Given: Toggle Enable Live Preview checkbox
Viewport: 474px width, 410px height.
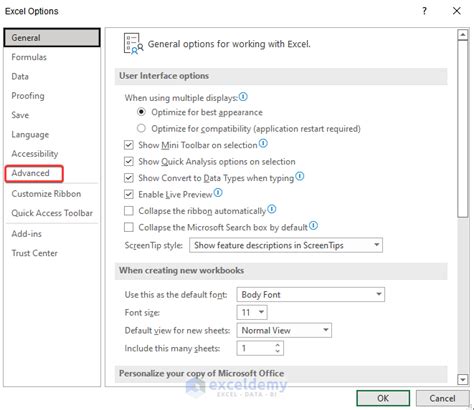Looking at the screenshot, I should click(129, 194).
